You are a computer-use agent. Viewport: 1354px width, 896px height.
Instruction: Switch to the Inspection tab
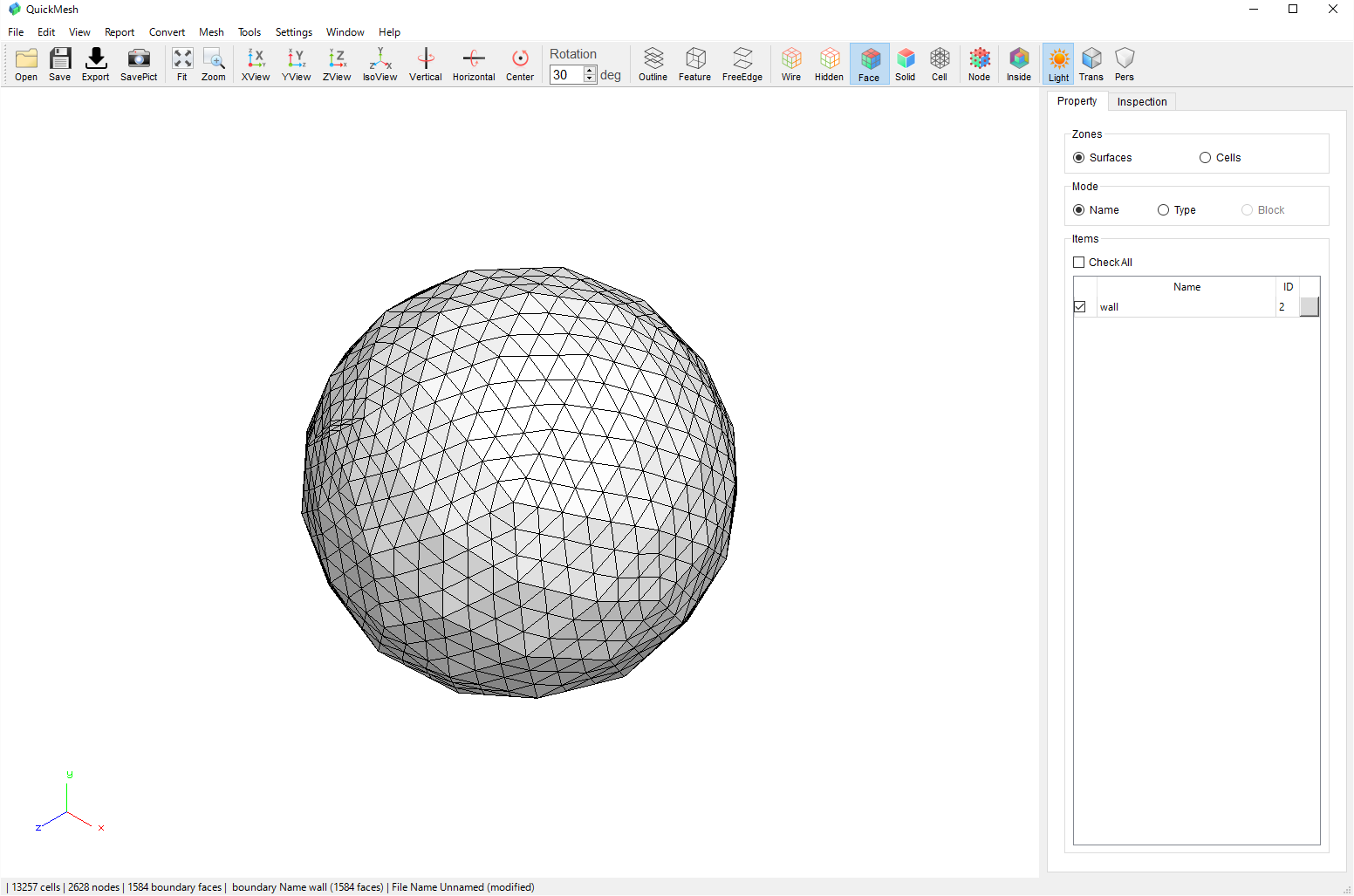(x=1142, y=102)
